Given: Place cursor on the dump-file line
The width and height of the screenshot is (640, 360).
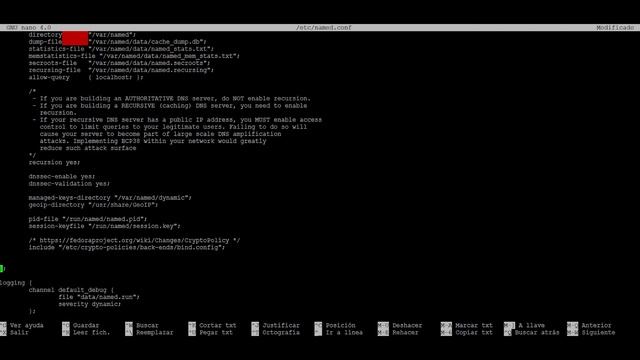Looking at the screenshot, I should point(118,42).
